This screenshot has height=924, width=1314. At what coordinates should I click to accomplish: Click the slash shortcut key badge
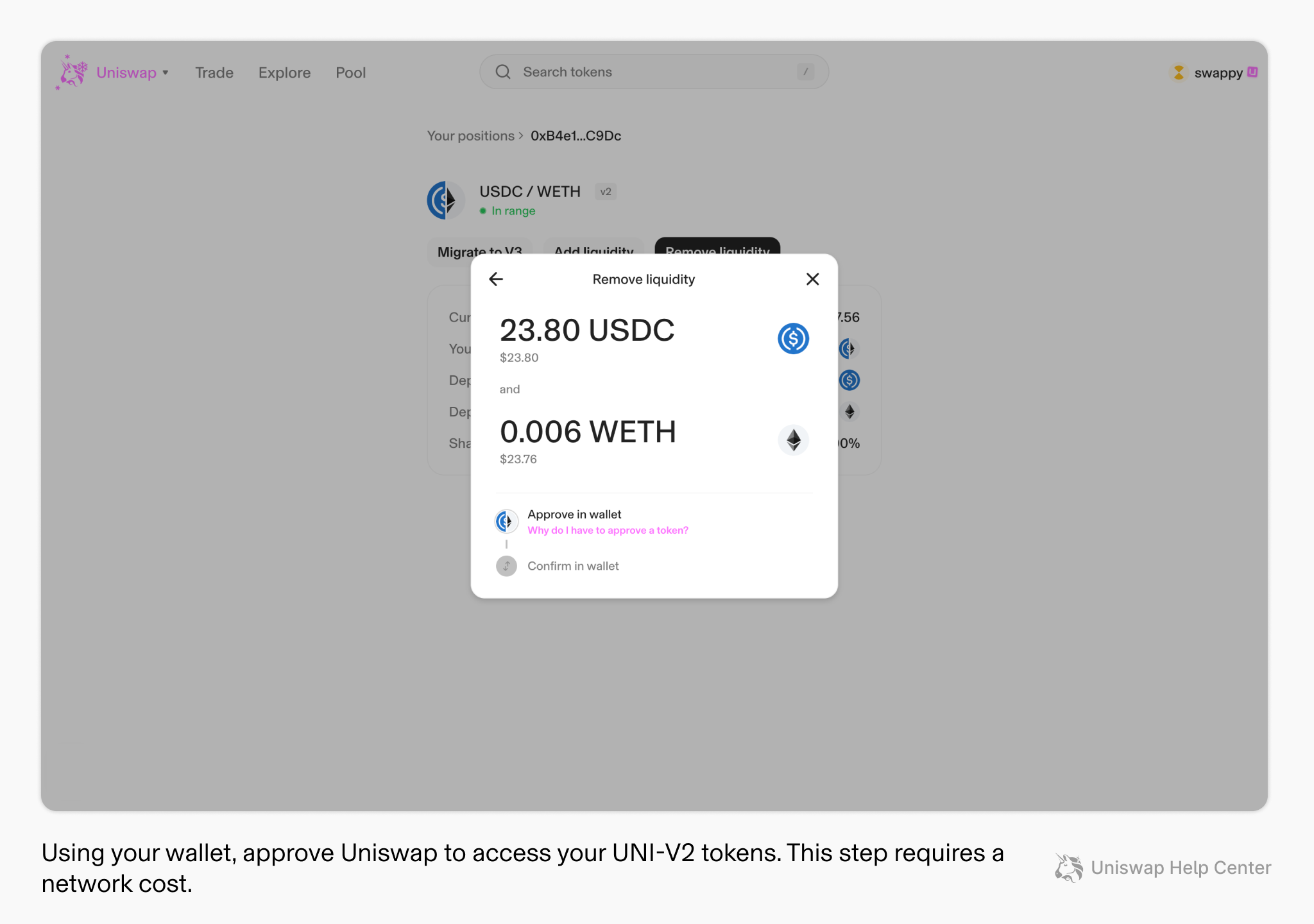point(805,72)
